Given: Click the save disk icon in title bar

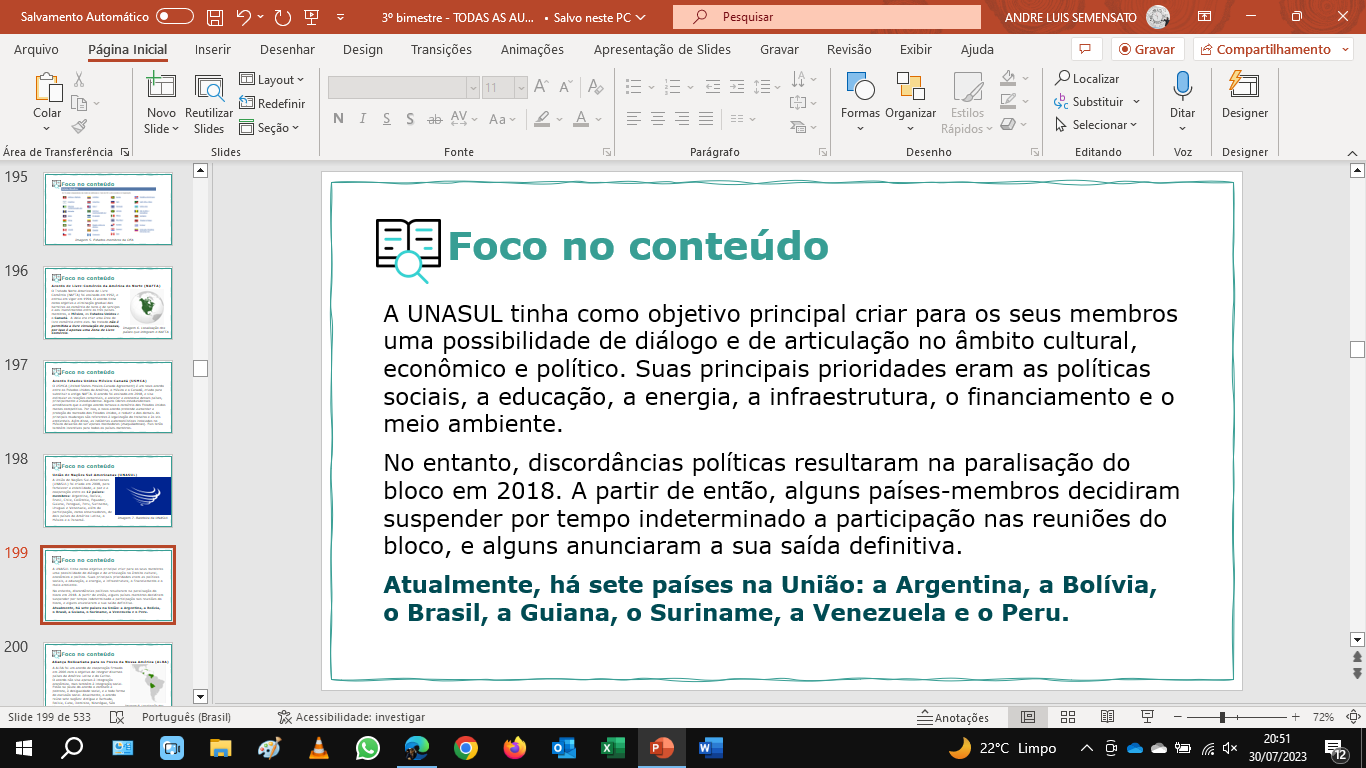Looking at the screenshot, I should 215,17.
